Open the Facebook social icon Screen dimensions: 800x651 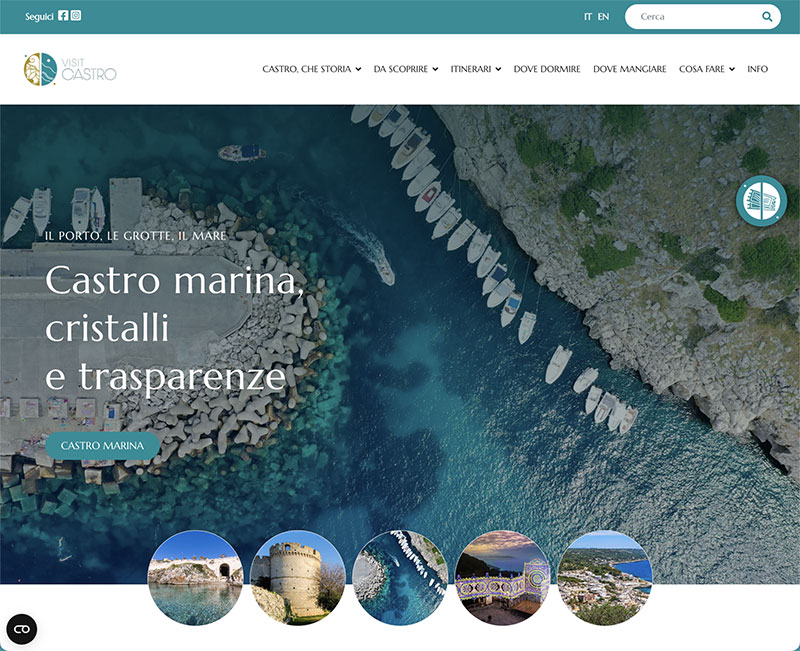point(63,16)
